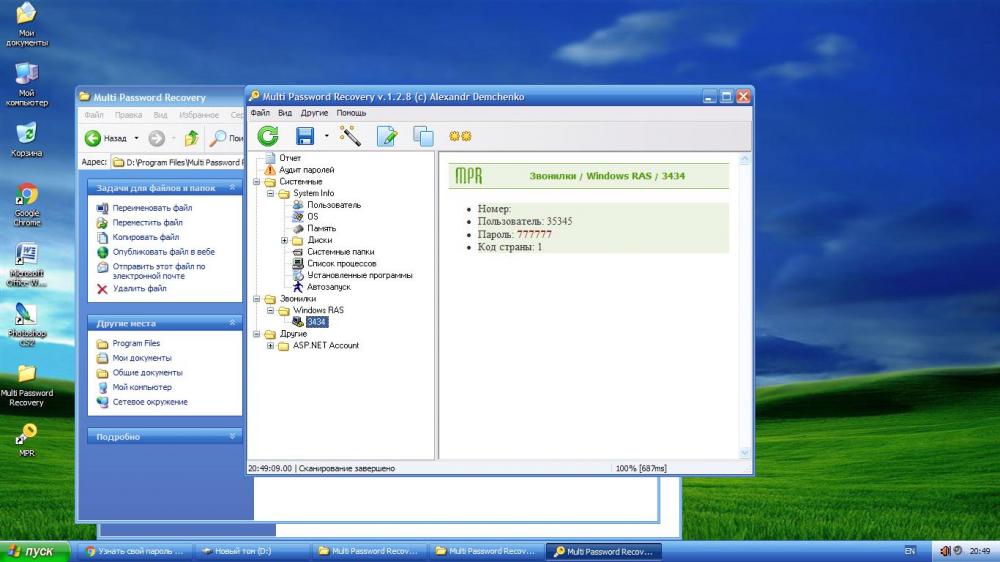Click the blue floppy disk save icon
This screenshot has height=562, width=1000.
point(305,136)
